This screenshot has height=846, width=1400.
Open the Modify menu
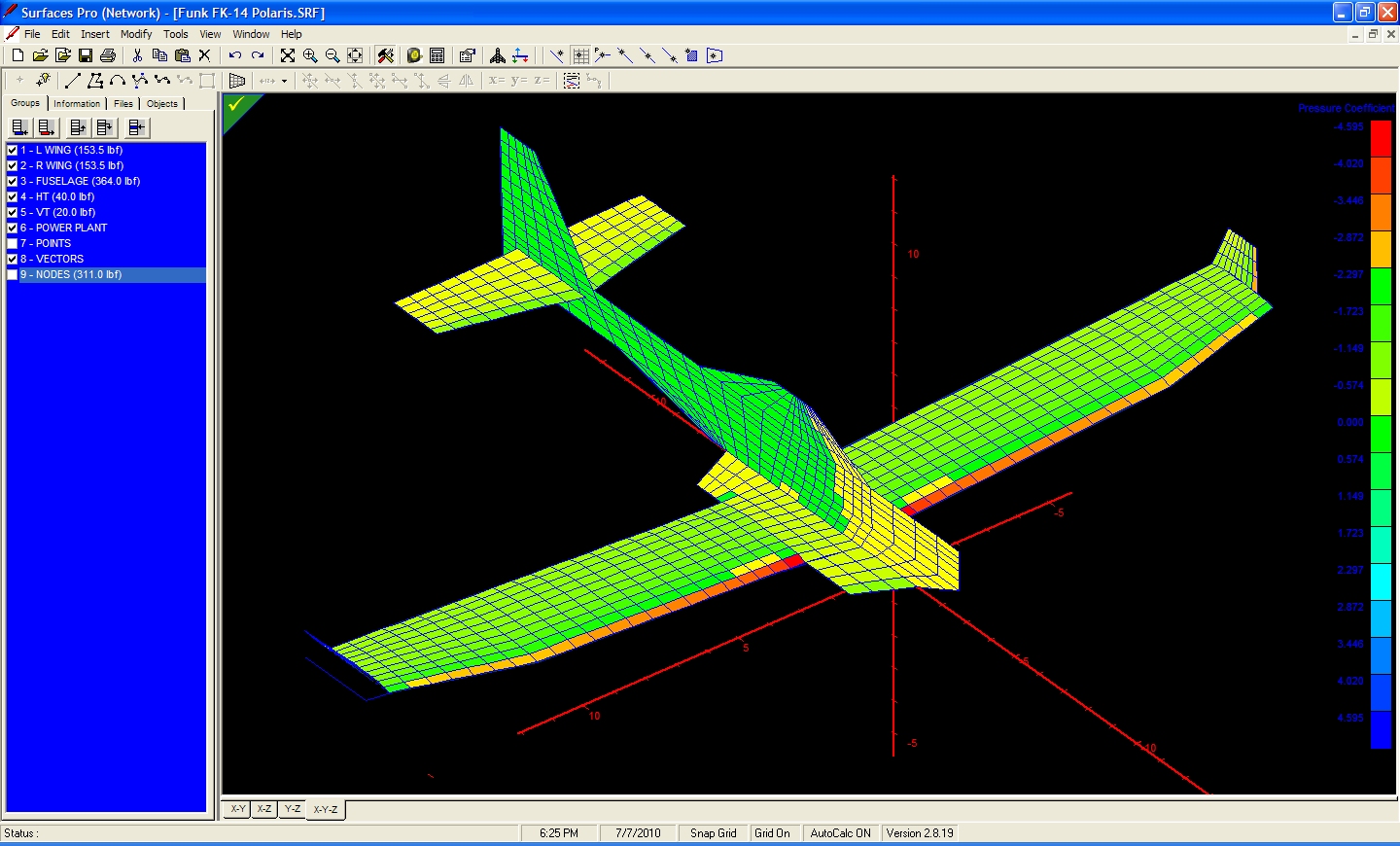pos(136,34)
